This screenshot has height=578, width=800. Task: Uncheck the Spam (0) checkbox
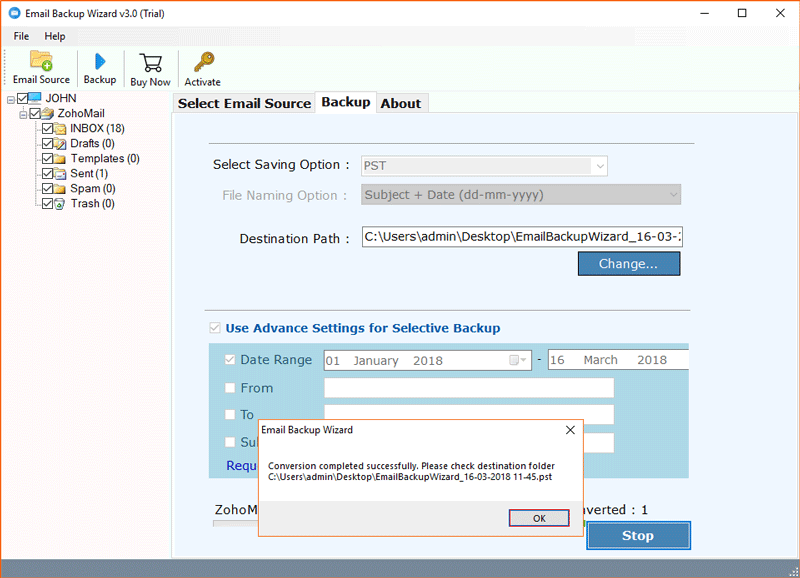click(x=47, y=188)
